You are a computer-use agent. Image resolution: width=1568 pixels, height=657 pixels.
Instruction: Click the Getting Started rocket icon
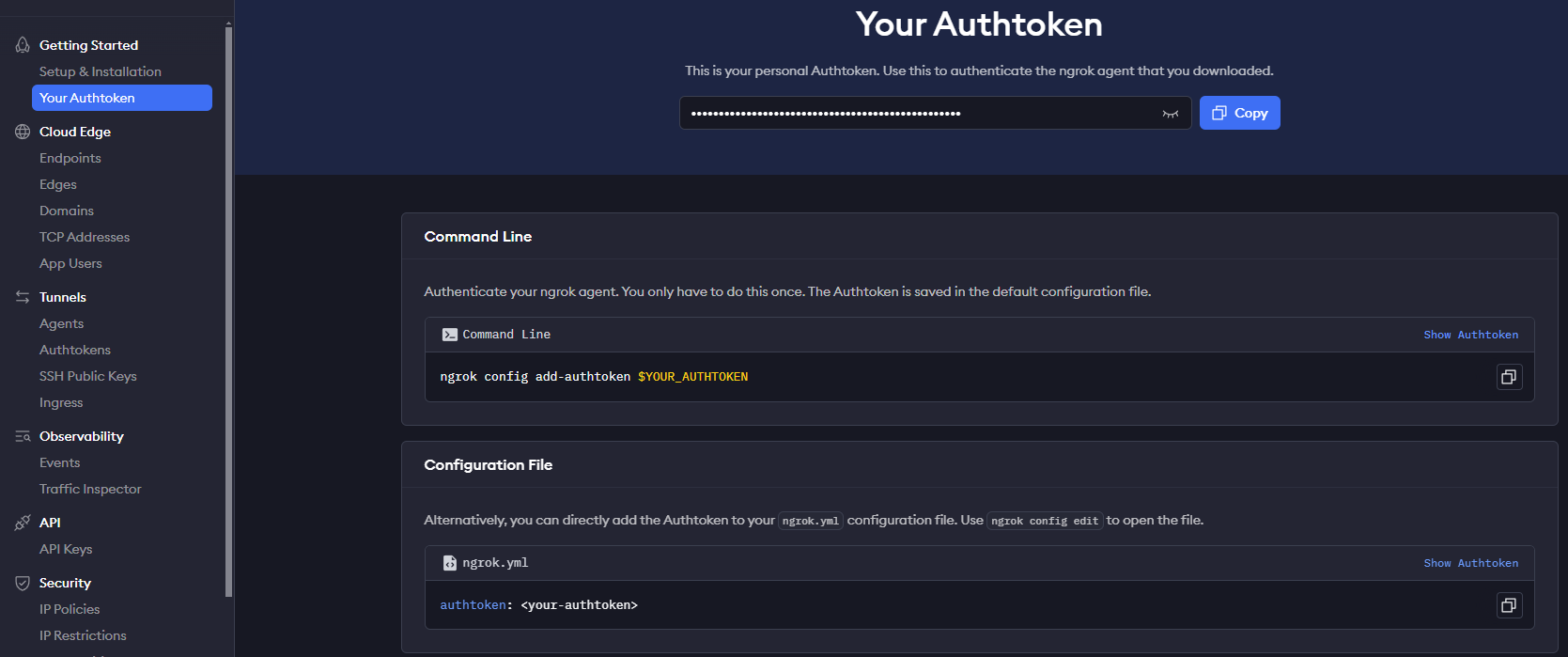(x=23, y=45)
